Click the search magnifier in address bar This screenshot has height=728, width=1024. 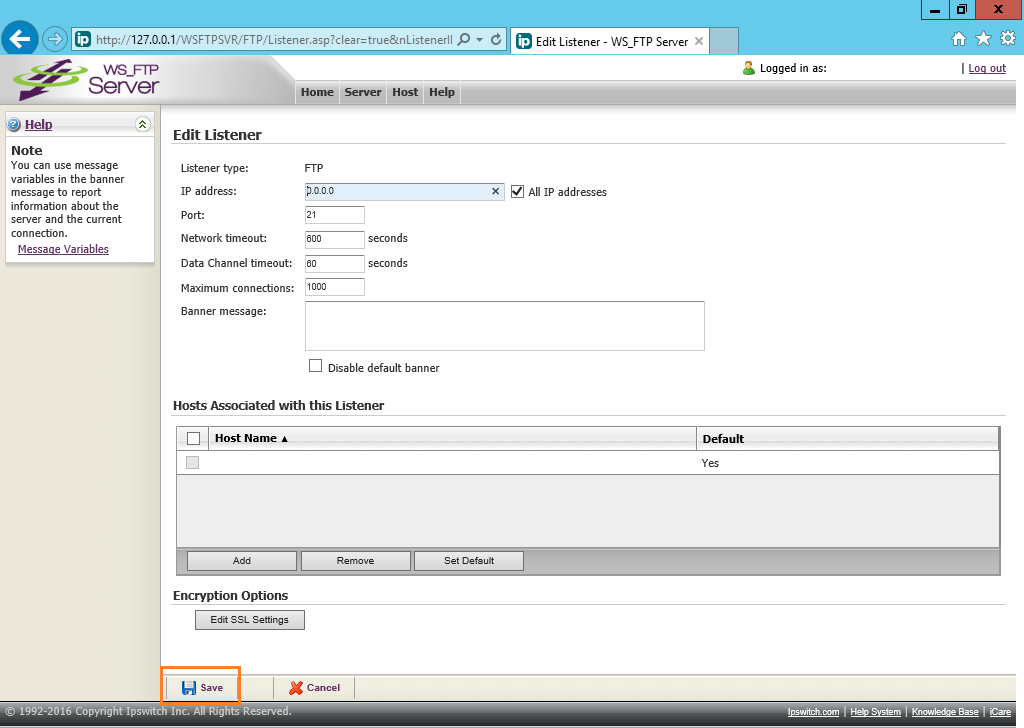[x=464, y=40]
